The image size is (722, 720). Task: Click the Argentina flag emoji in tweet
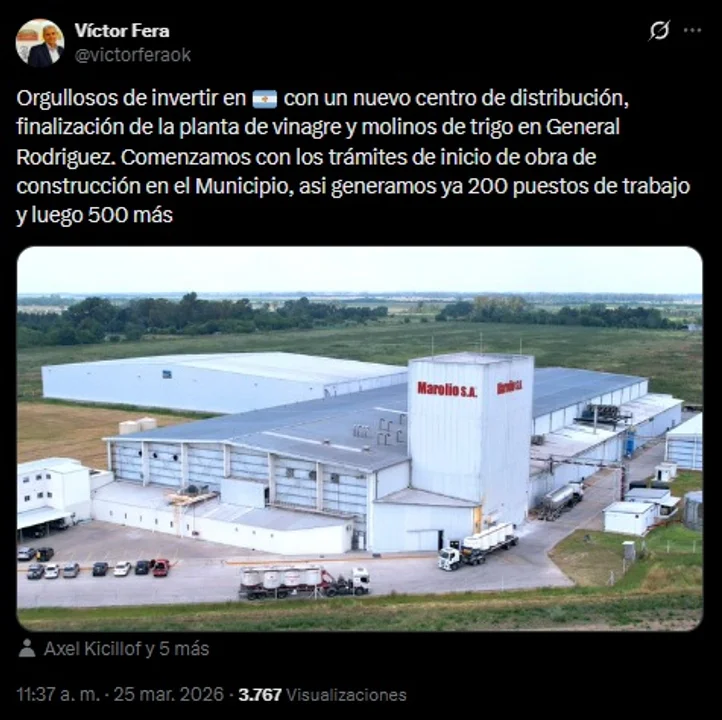pyautogui.click(x=265, y=99)
